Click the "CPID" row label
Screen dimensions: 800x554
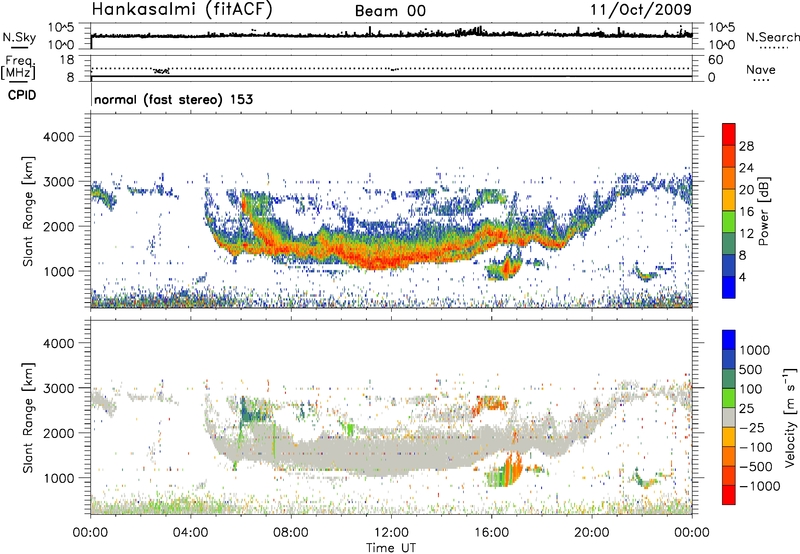pos(22,95)
